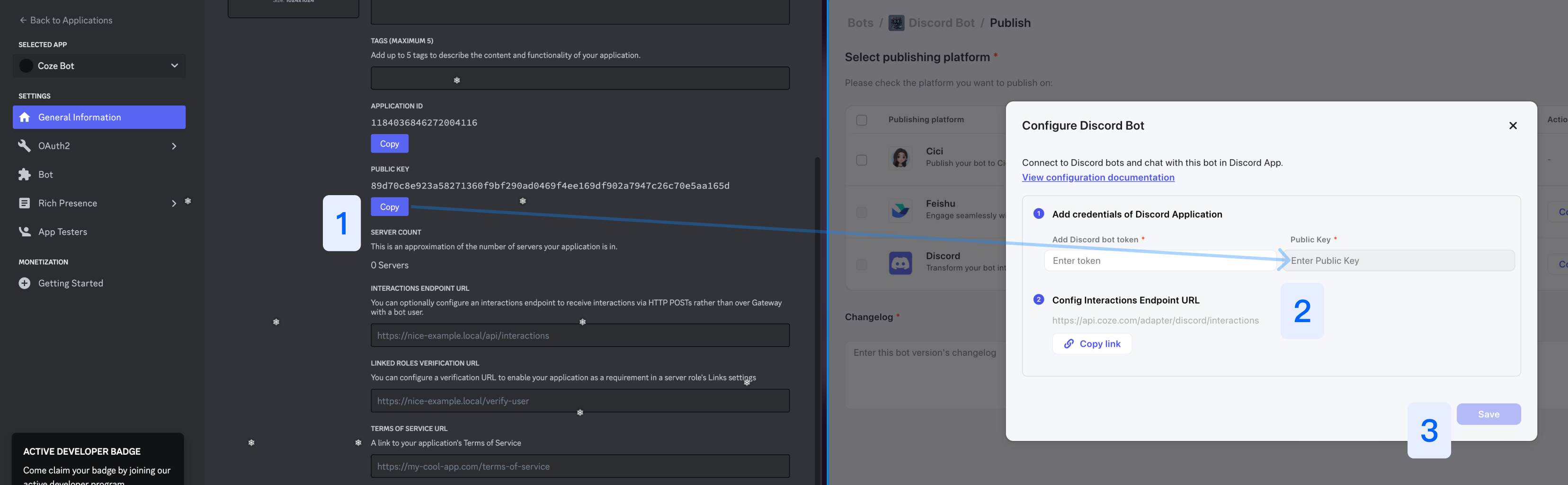Click the Enter token input field
Image resolution: width=1568 pixels, height=485 pixels.
point(1159,261)
